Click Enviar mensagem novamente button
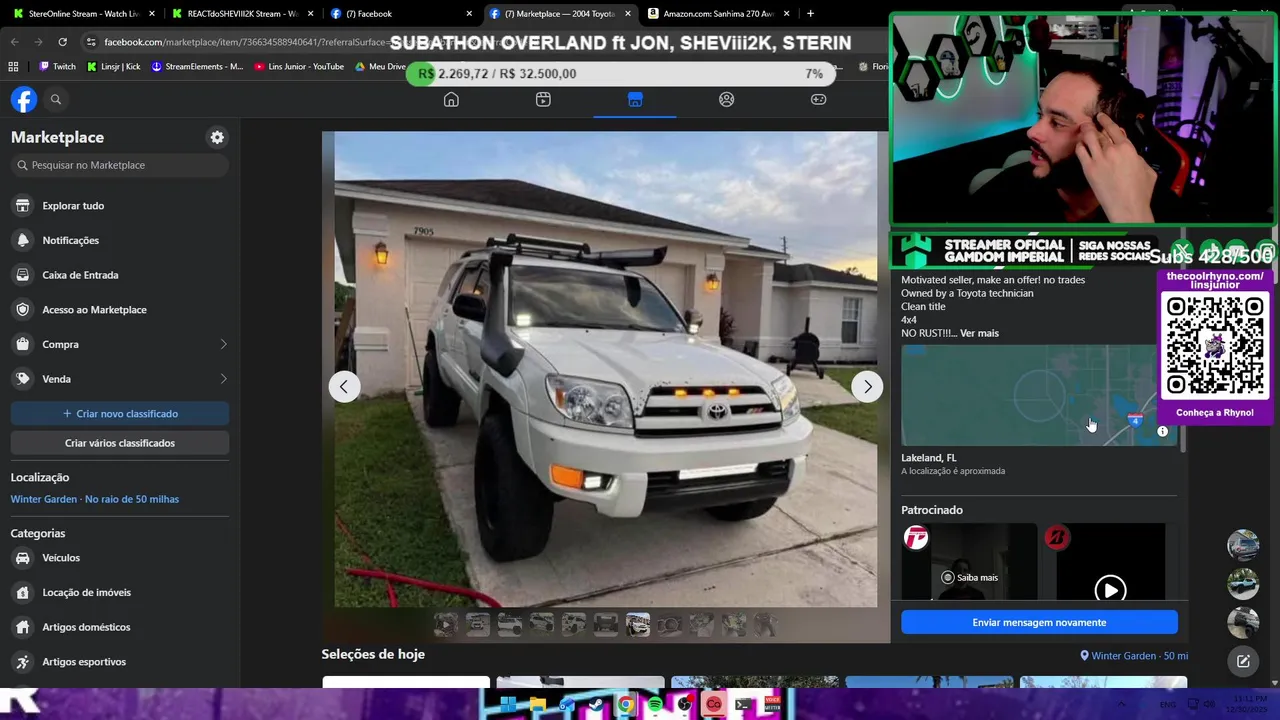 pos(1039,622)
